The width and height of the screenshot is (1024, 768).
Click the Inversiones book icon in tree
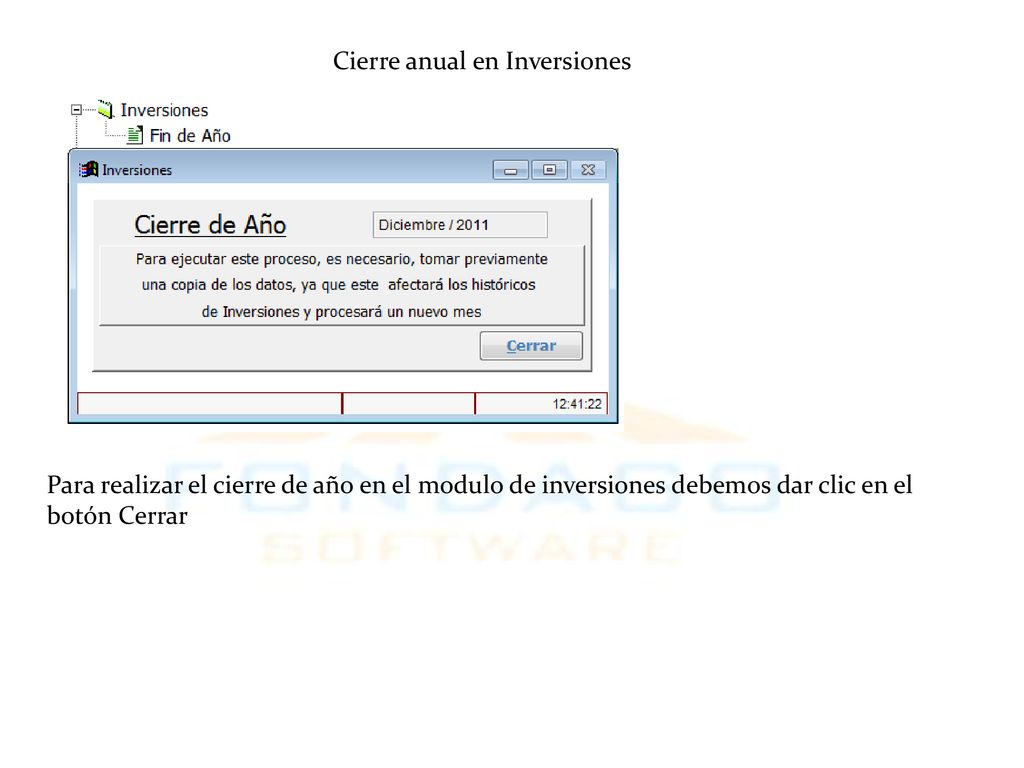[105, 109]
